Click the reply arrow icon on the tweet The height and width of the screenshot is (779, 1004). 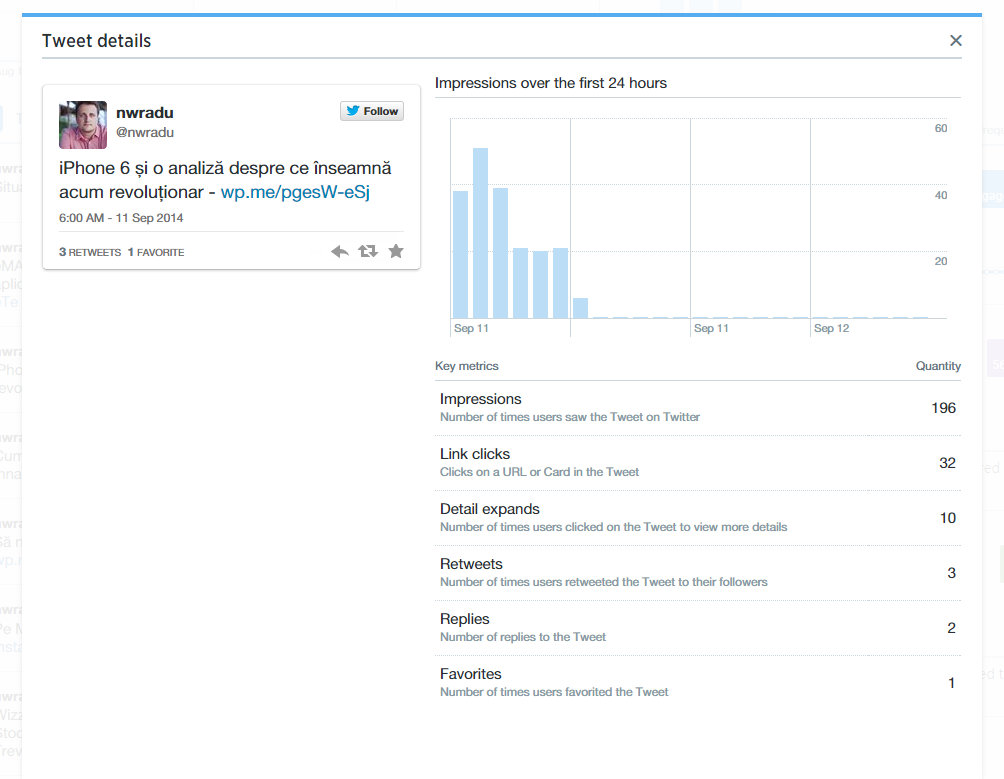pyautogui.click(x=339, y=252)
